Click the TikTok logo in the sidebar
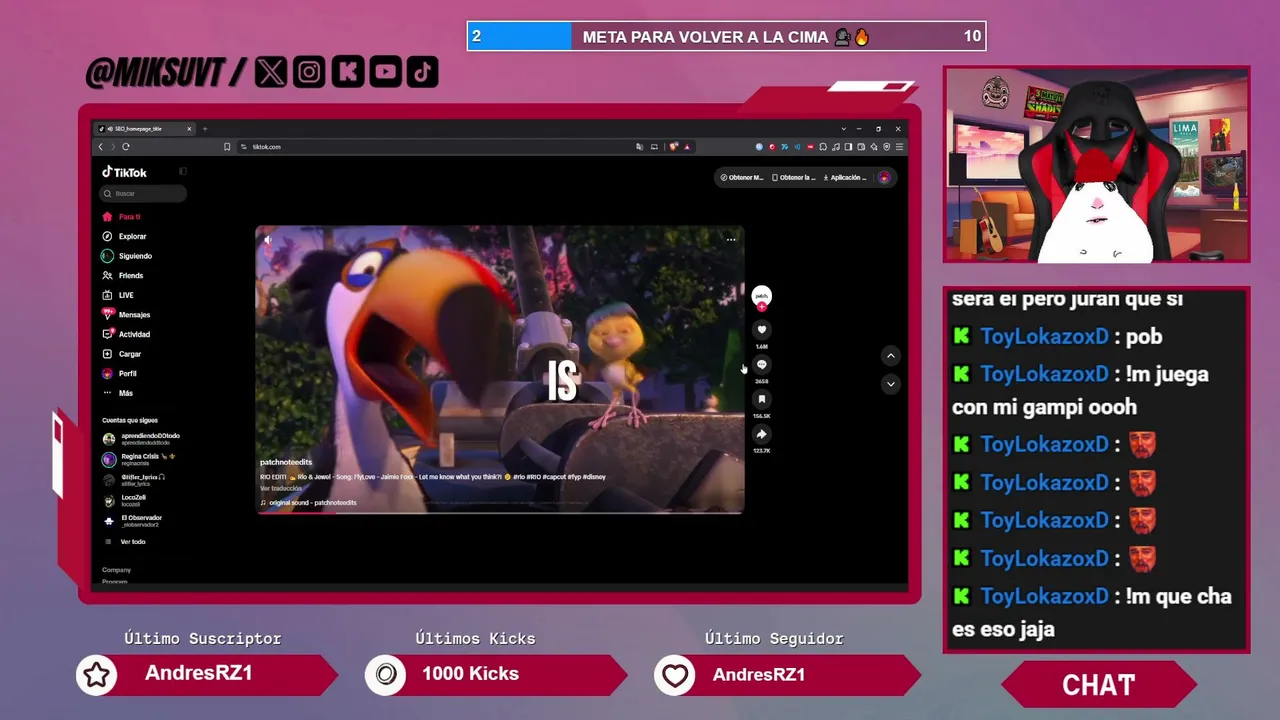The image size is (1280, 720). [x=124, y=172]
